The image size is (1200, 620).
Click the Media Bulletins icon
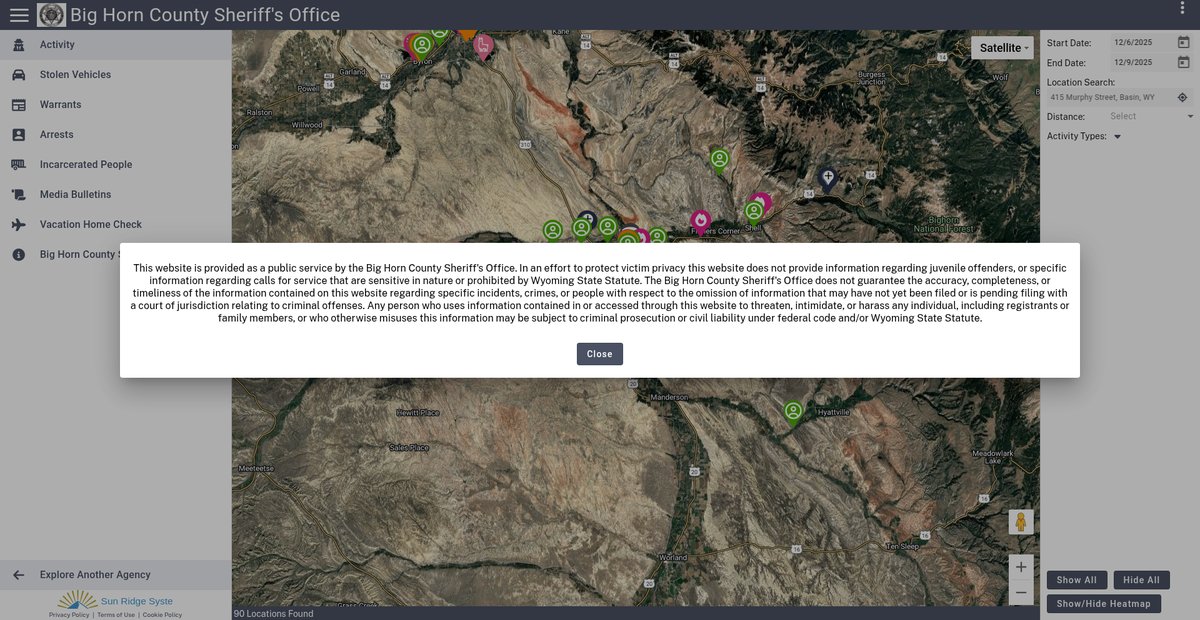tap(18, 195)
